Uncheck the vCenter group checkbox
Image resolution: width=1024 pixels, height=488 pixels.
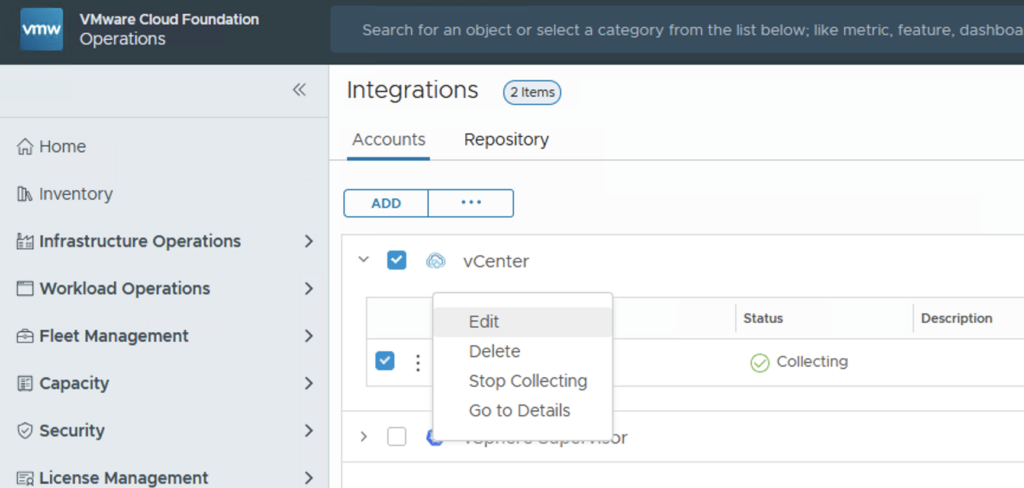[x=397, y=261]
